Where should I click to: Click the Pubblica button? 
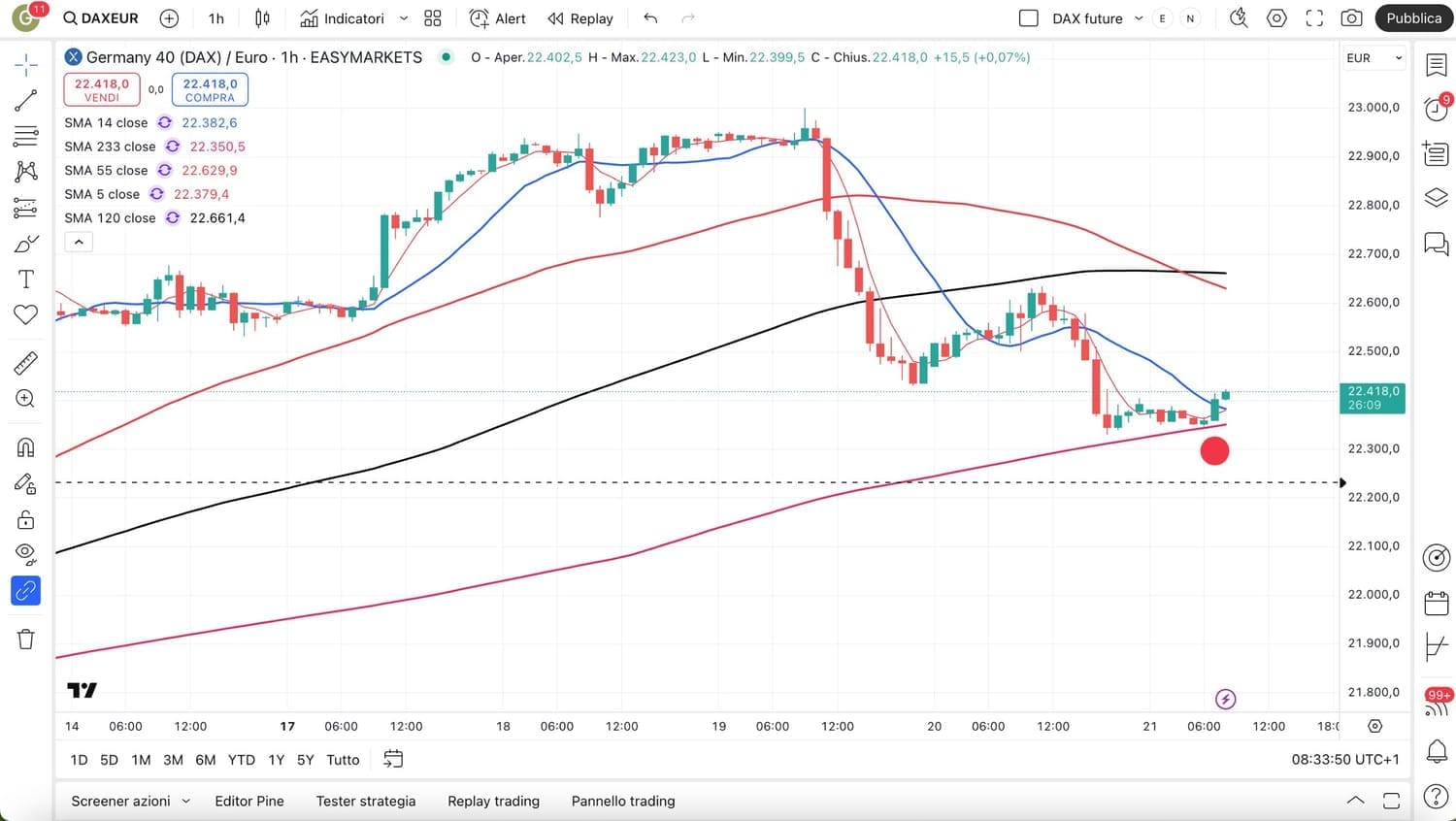1413,18
